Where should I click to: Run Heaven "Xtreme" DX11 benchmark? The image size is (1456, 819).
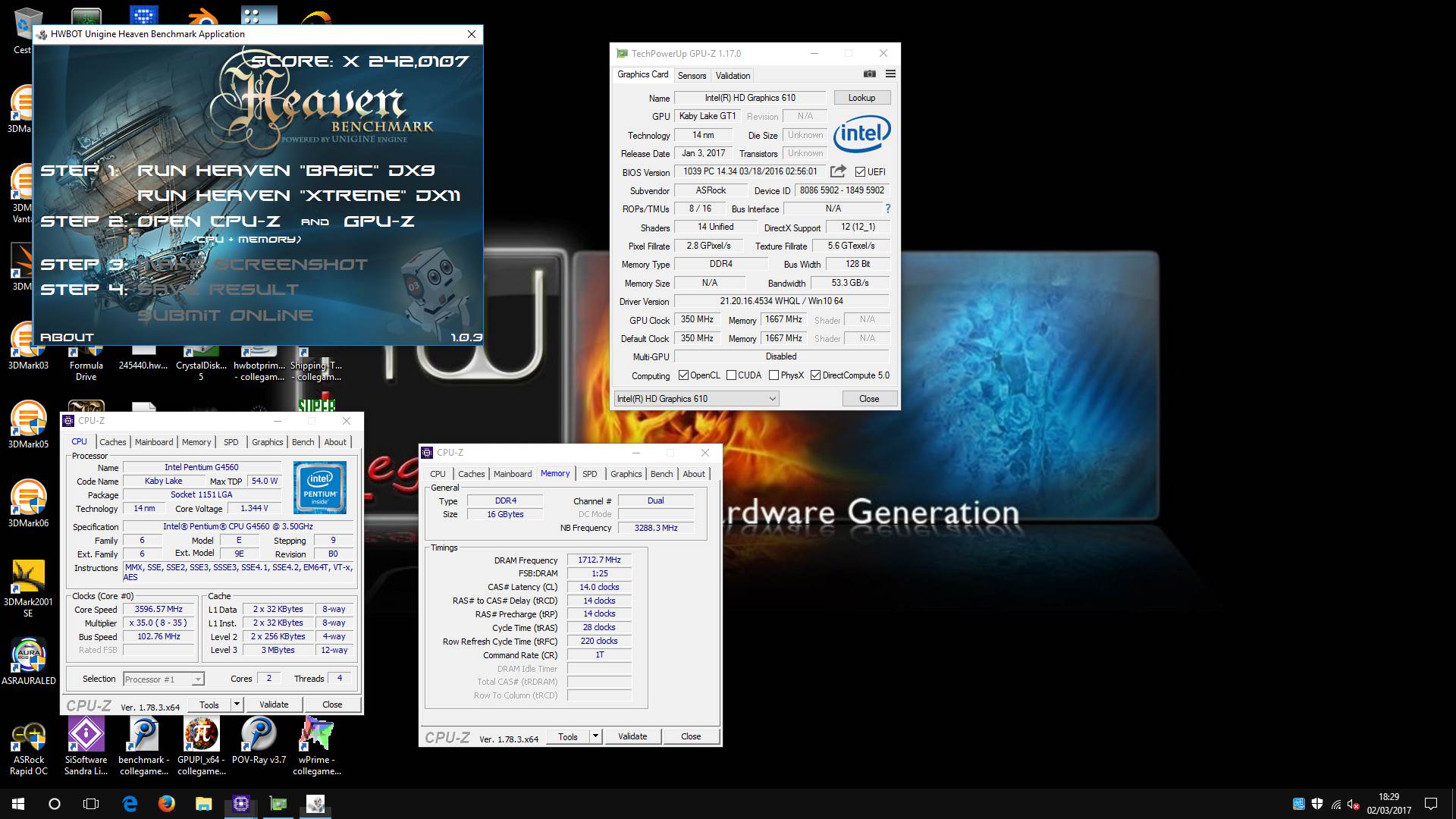[299, 196]
